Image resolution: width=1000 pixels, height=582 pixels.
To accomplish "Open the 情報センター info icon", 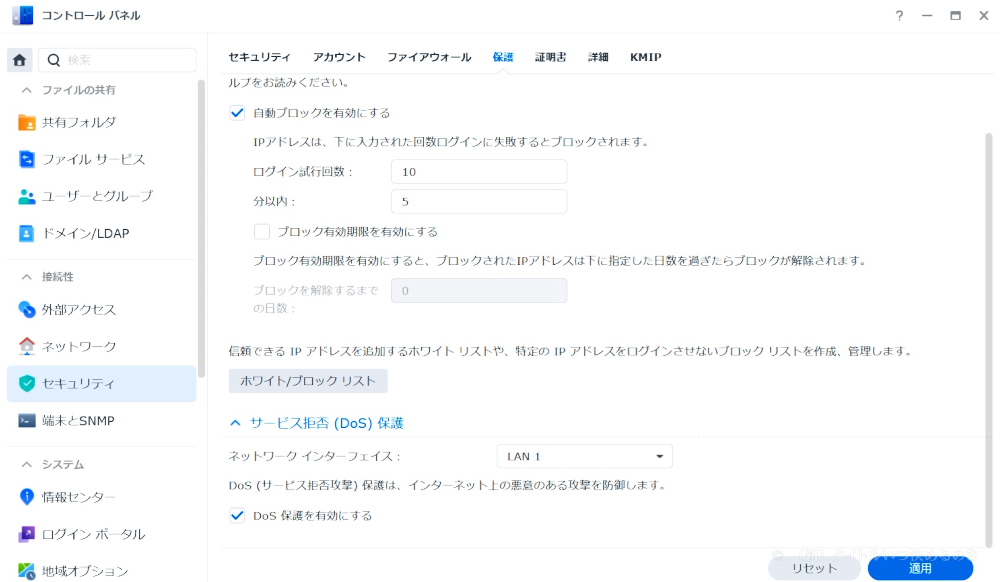I will [27, 497].
